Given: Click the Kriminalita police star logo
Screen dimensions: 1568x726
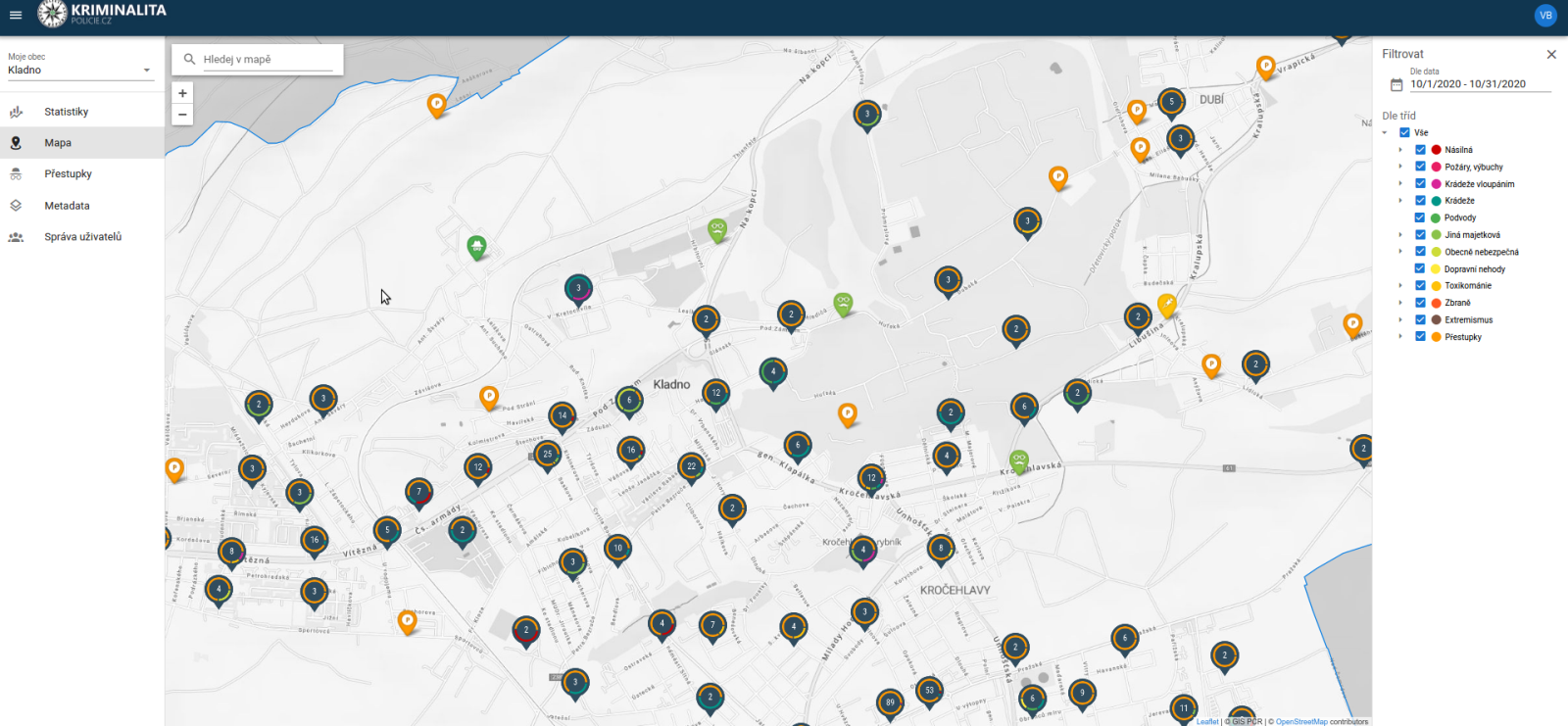Looking at the screenshot, I should pyautogui.click(x=52, y=14).
